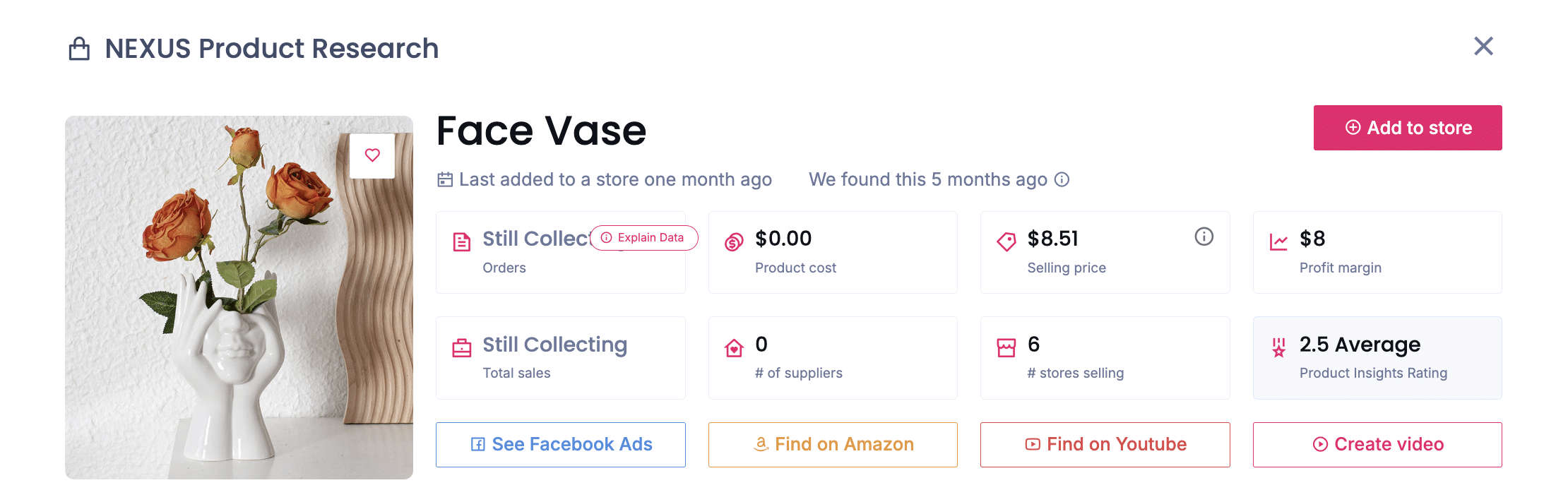The image size is (1568, 490).
Task: Open Find on Youtube
Action: click(1105, 444)
